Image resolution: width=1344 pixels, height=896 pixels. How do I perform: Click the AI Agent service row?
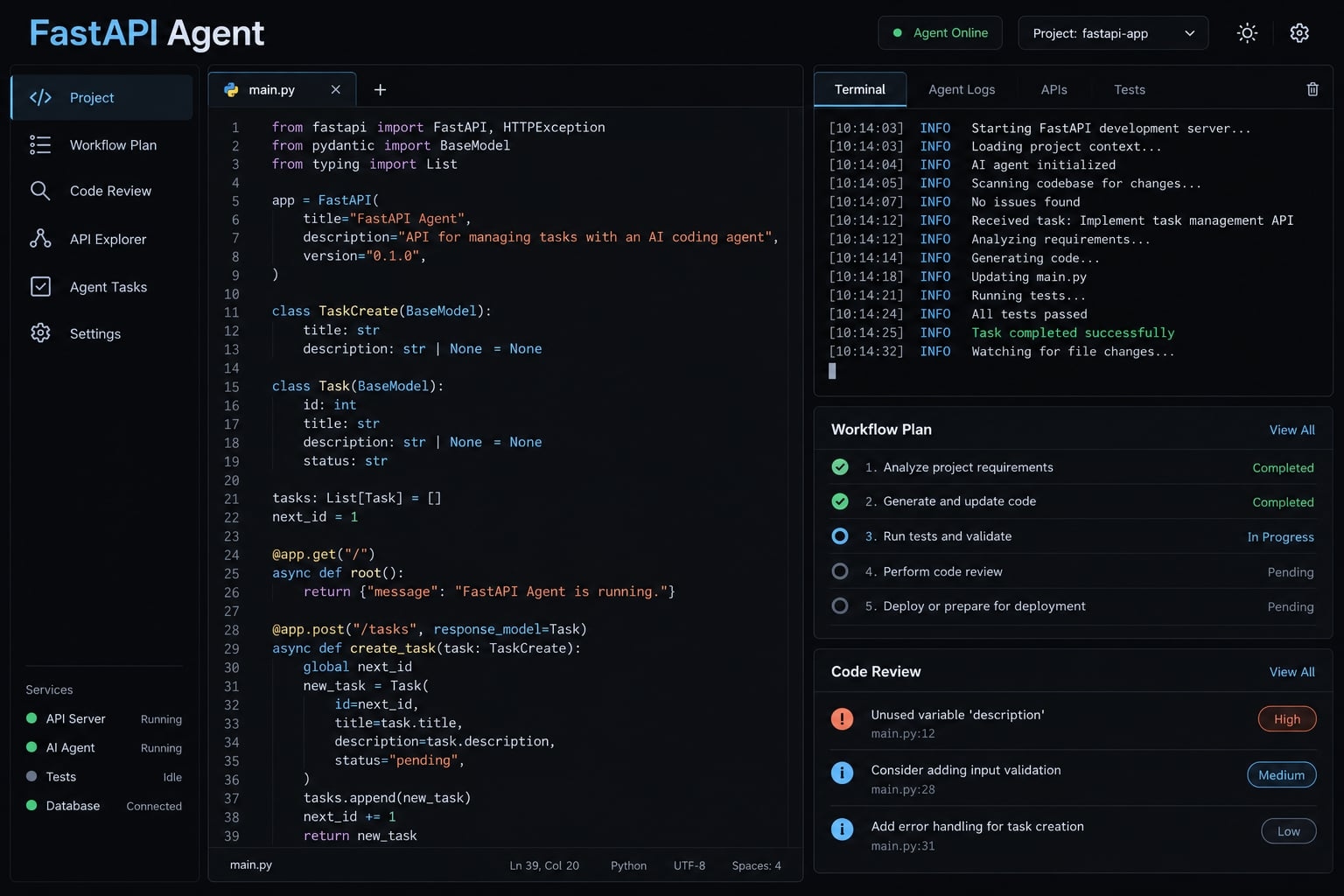[x=104, y=747]
